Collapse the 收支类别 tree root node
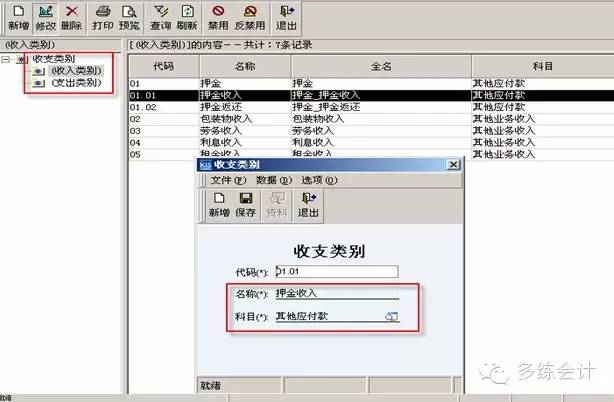 (x=6, y=59)
